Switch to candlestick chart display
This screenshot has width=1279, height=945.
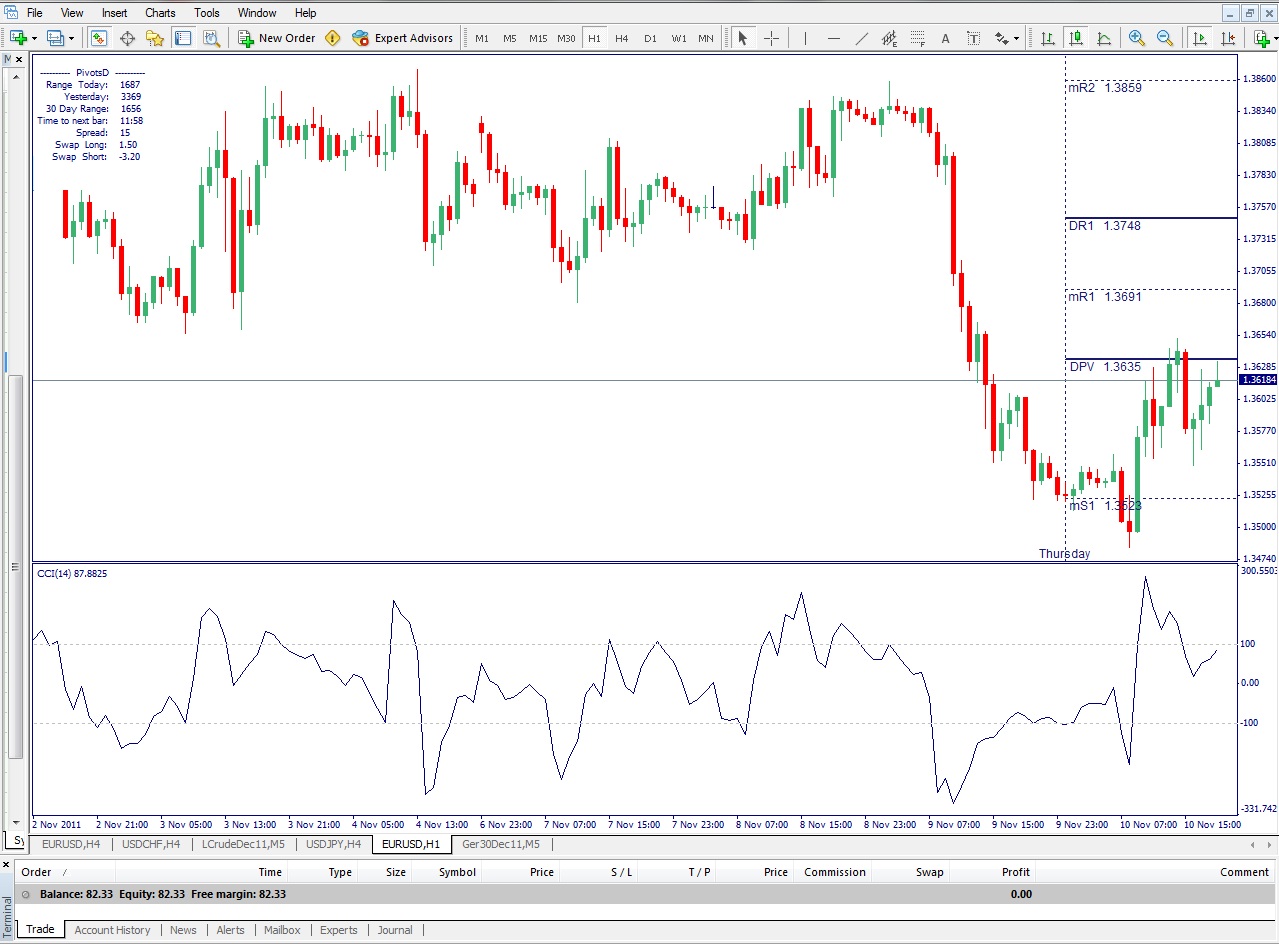click(x=1076, y=38)
